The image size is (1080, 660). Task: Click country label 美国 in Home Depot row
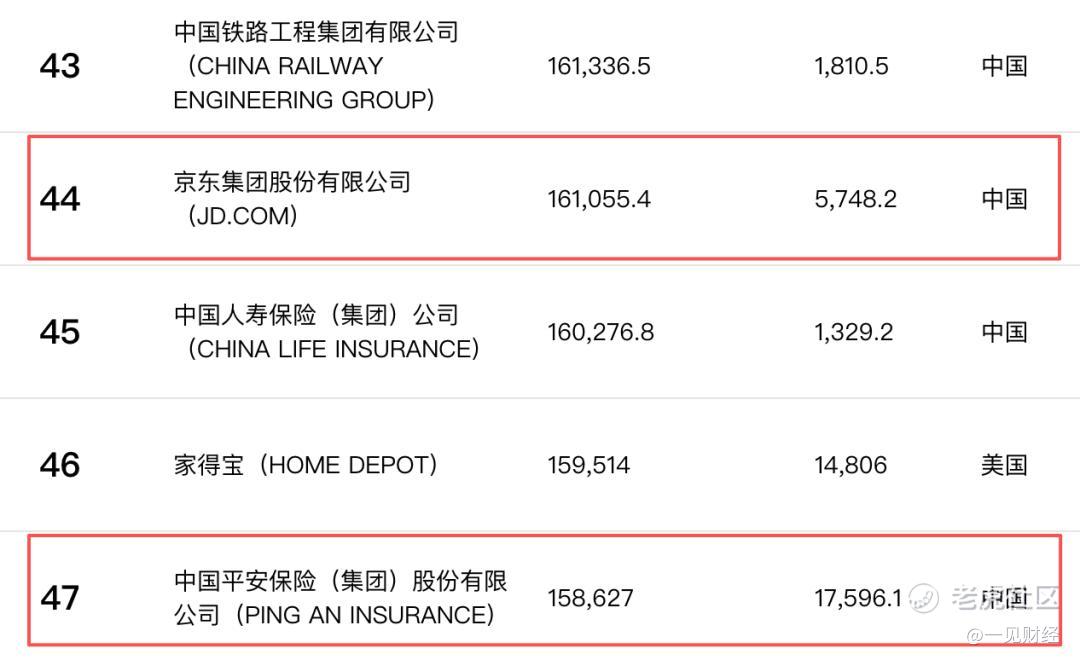point(1004,465)
